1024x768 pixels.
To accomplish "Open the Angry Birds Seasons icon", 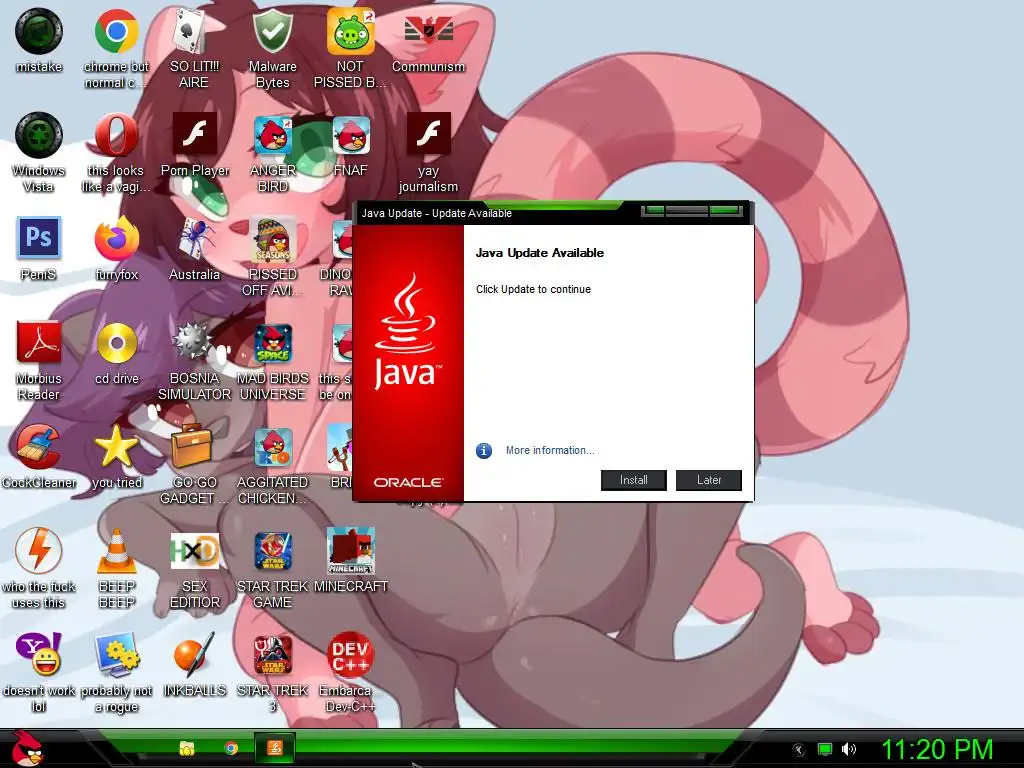I will [x=272, y=239].
